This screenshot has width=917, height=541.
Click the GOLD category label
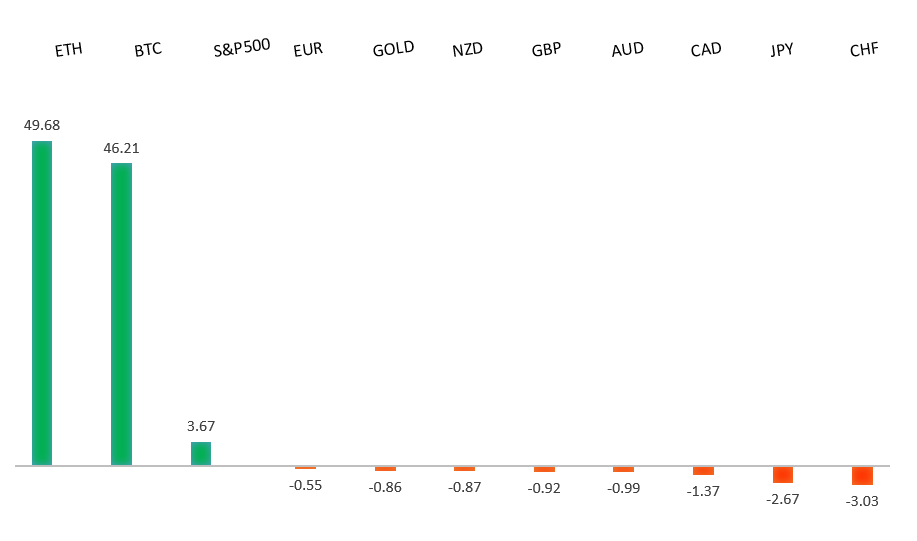click(393, 49)
